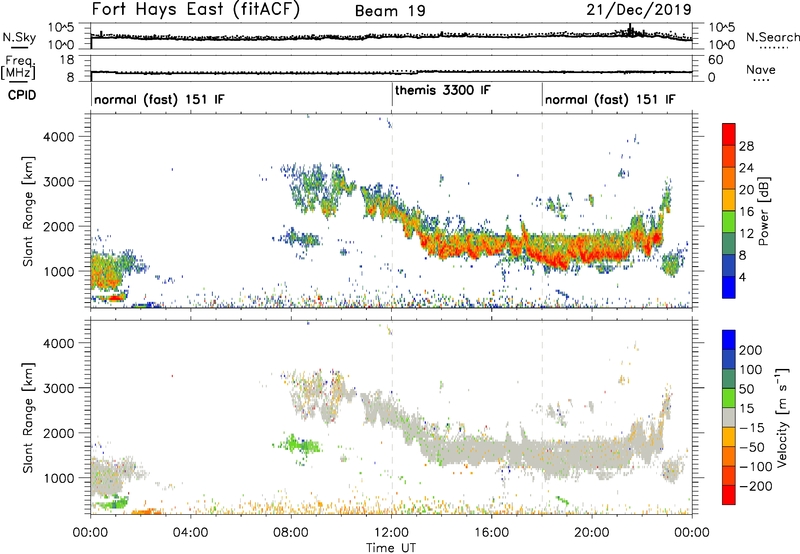
Task: Click the first 'normal (fast) 151 IF' label after 00:00
Action: tap(159, 99)
